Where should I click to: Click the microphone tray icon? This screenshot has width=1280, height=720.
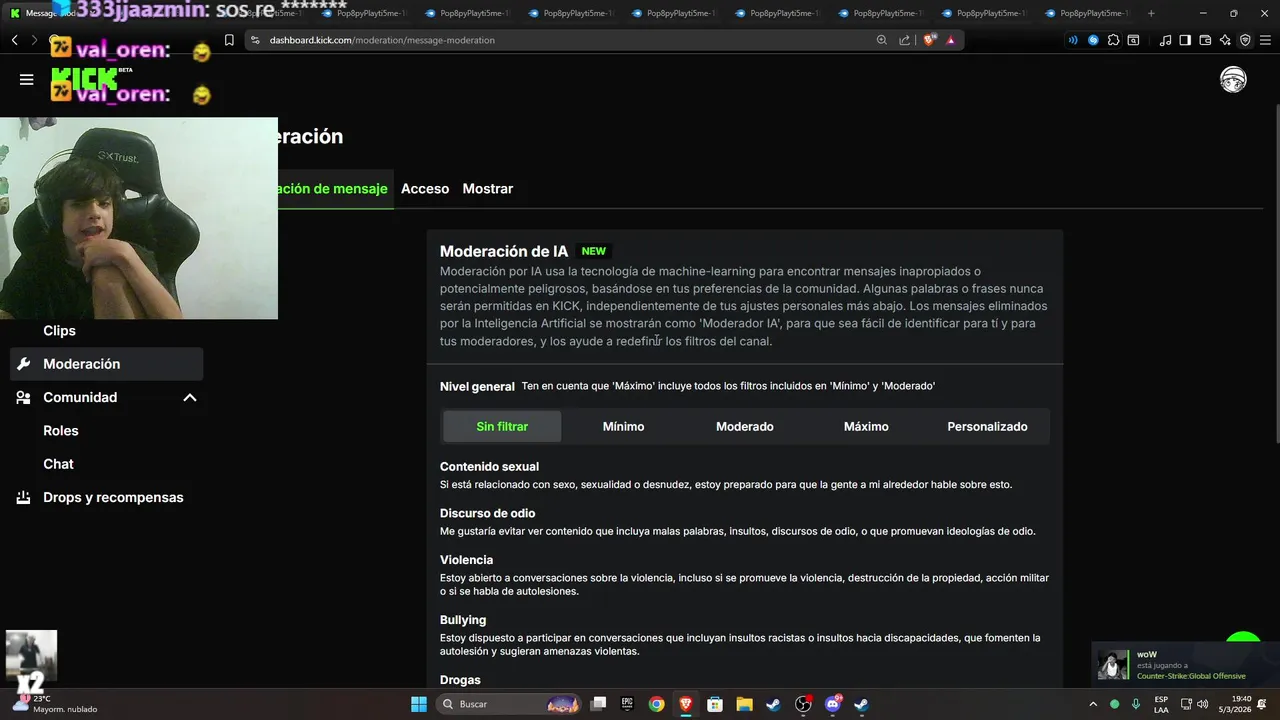(x=1135, y=704)
